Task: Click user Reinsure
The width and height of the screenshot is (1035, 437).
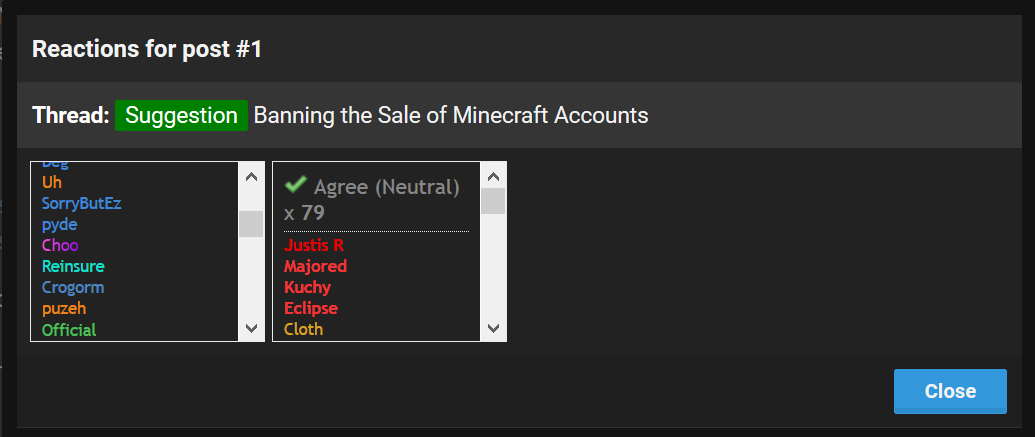Action: 73,266
